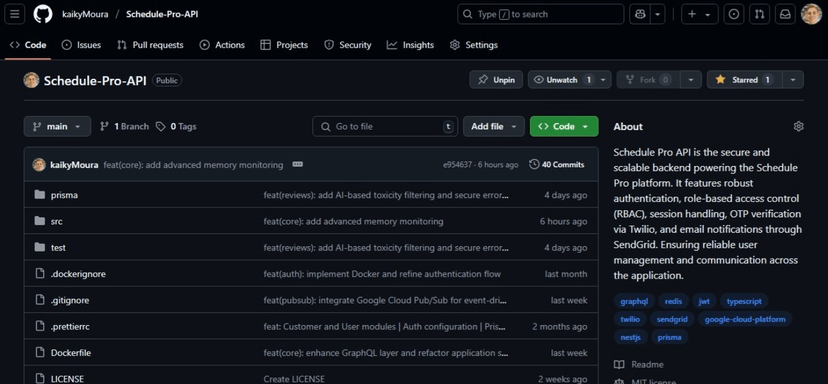Image resolution: width=828 pixels, height=384 pixels.
Task: Select the typescript topic tag
Action: click(744, 302)
